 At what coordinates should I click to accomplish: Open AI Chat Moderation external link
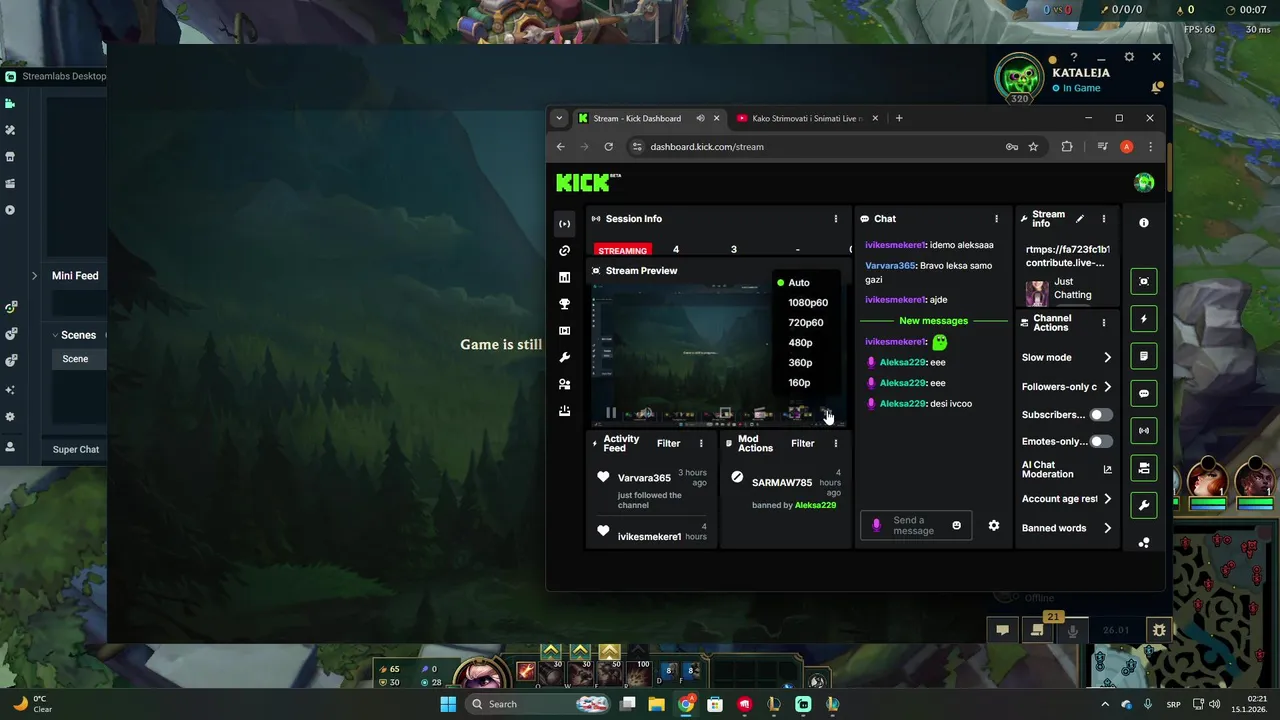coord(1107,469)
